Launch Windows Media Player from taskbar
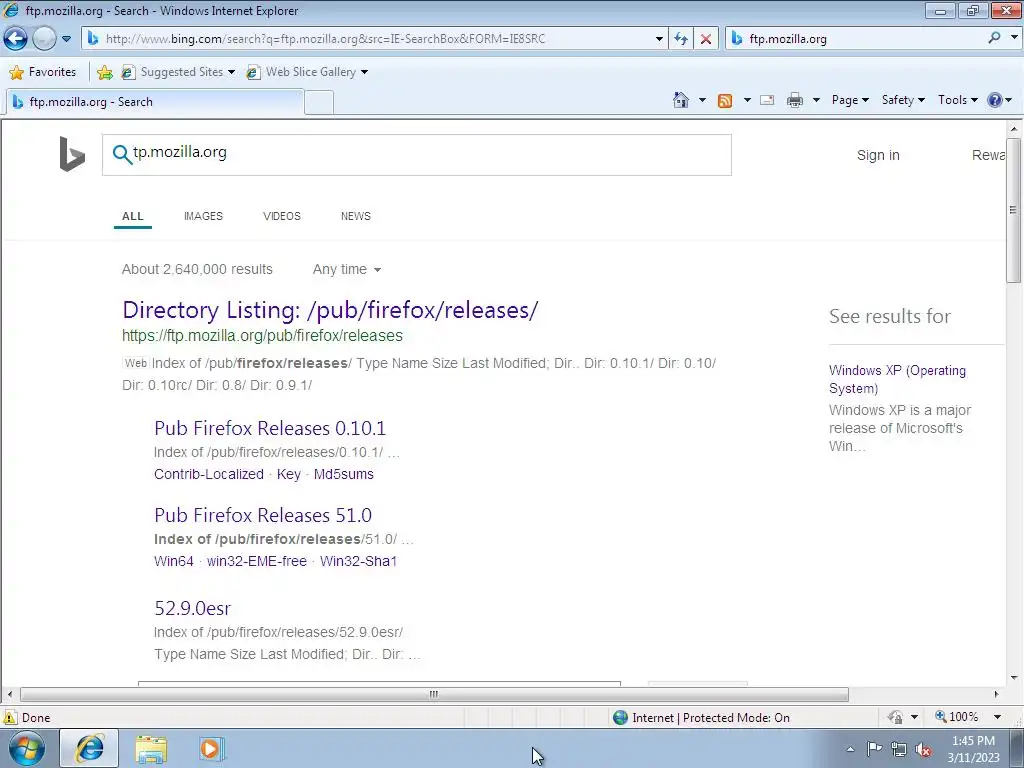The image size is (1024, 768). point(211,748)
